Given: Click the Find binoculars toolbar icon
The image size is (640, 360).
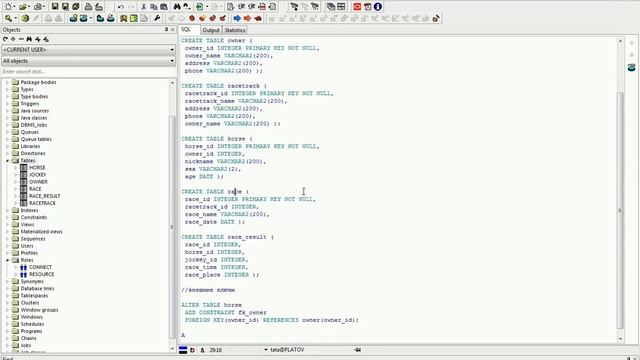Looking at the screenshot, I should pyautogui.click(x=177, y=7).
